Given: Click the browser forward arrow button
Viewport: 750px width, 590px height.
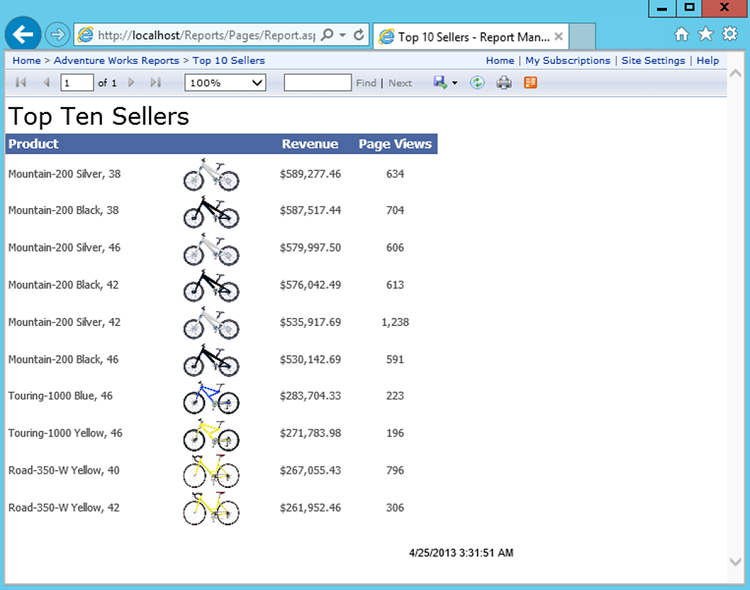Looking at the screenshot, I should (57, 34).
